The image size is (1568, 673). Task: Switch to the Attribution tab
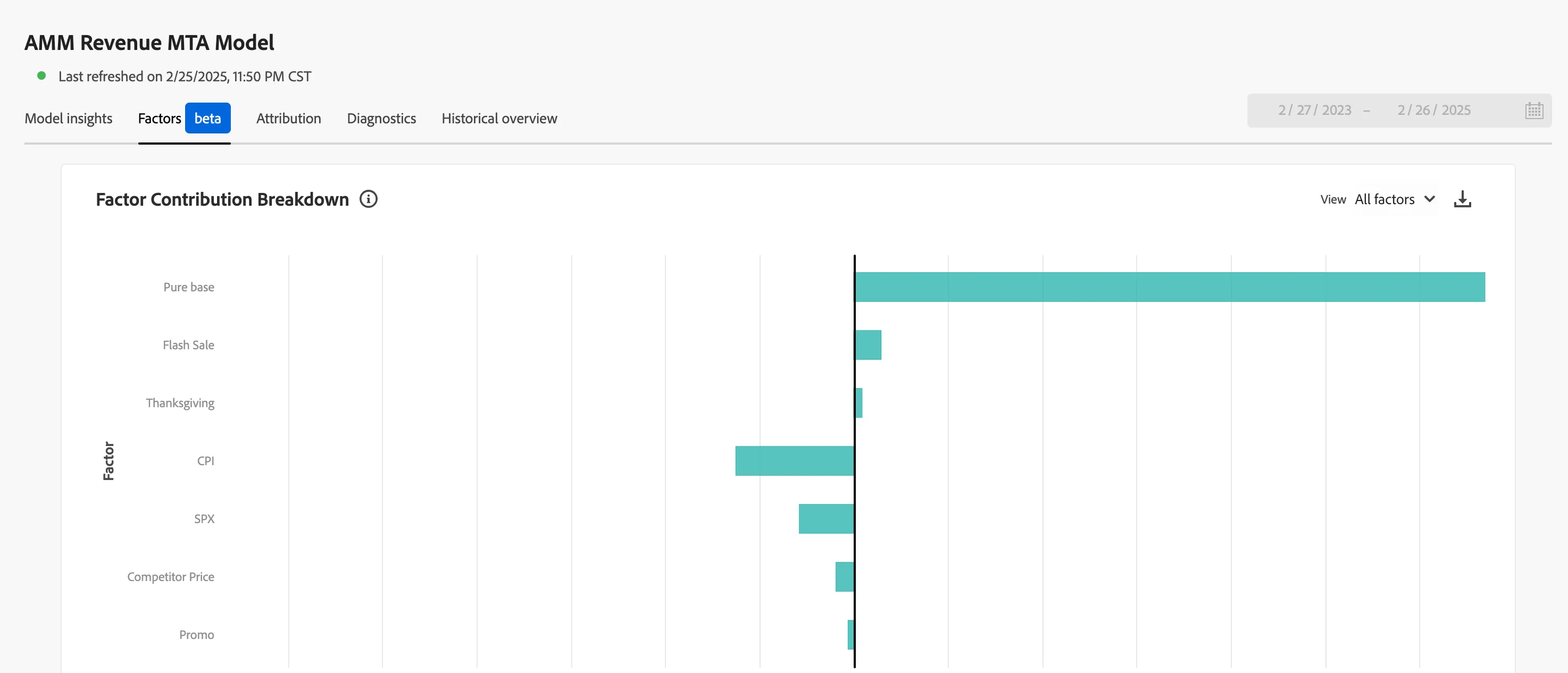[x=288, y=118]
